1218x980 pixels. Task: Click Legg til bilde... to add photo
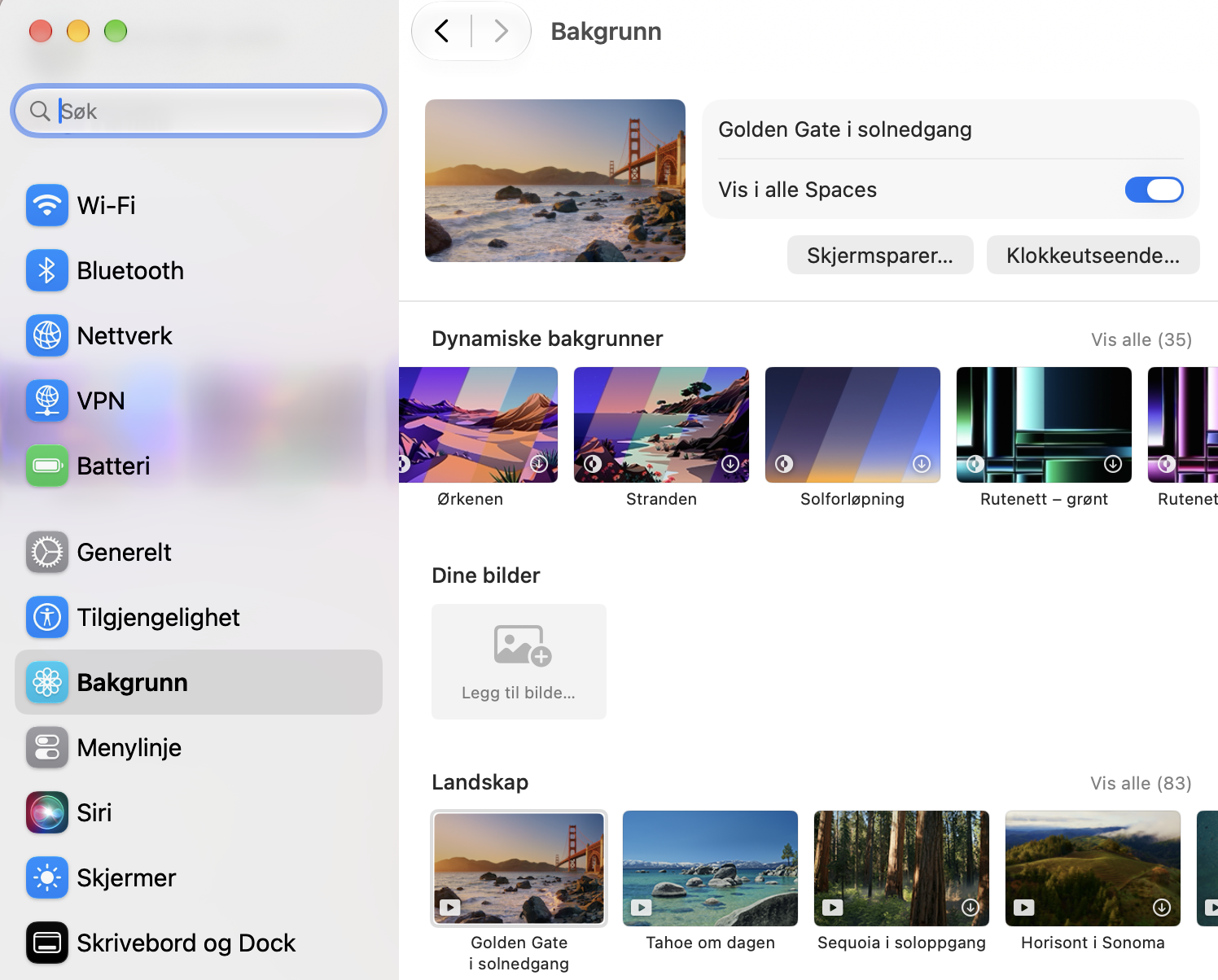519,662
